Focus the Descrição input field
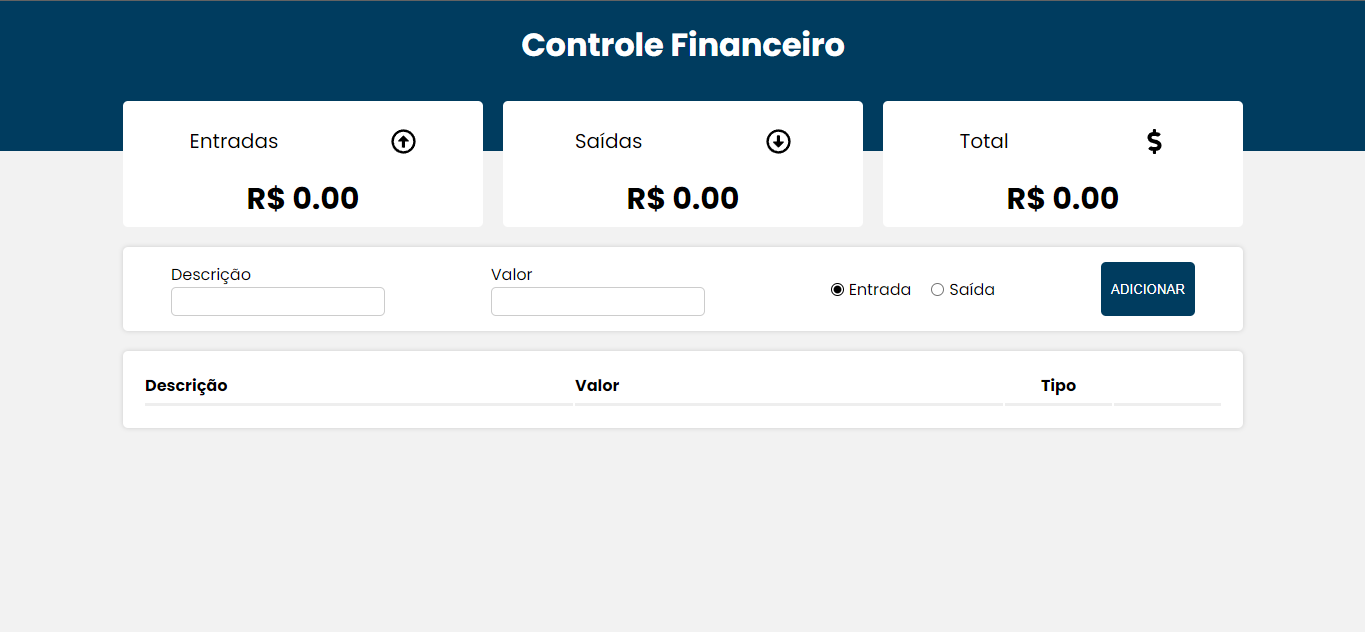 278,301
